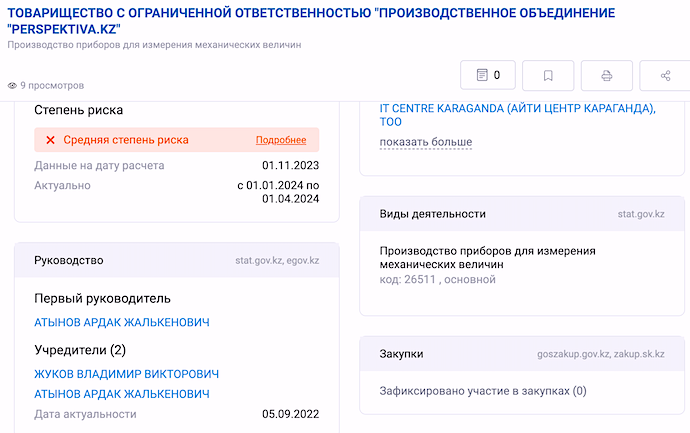Print the company profile

click(607, 75)
